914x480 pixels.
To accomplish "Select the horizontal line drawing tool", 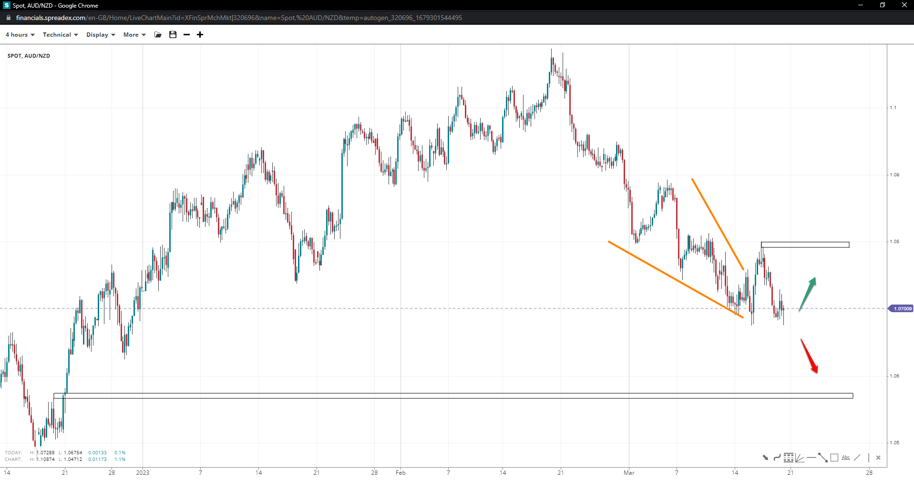I will (x=811, y=458).
